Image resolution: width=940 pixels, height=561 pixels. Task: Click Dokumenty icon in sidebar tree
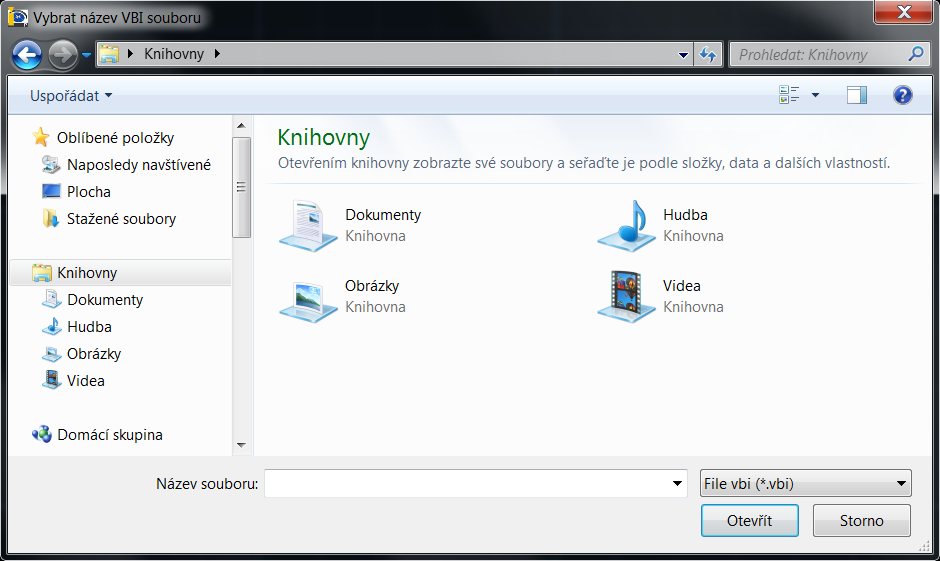pyautogui.click(x=52, y=299)
